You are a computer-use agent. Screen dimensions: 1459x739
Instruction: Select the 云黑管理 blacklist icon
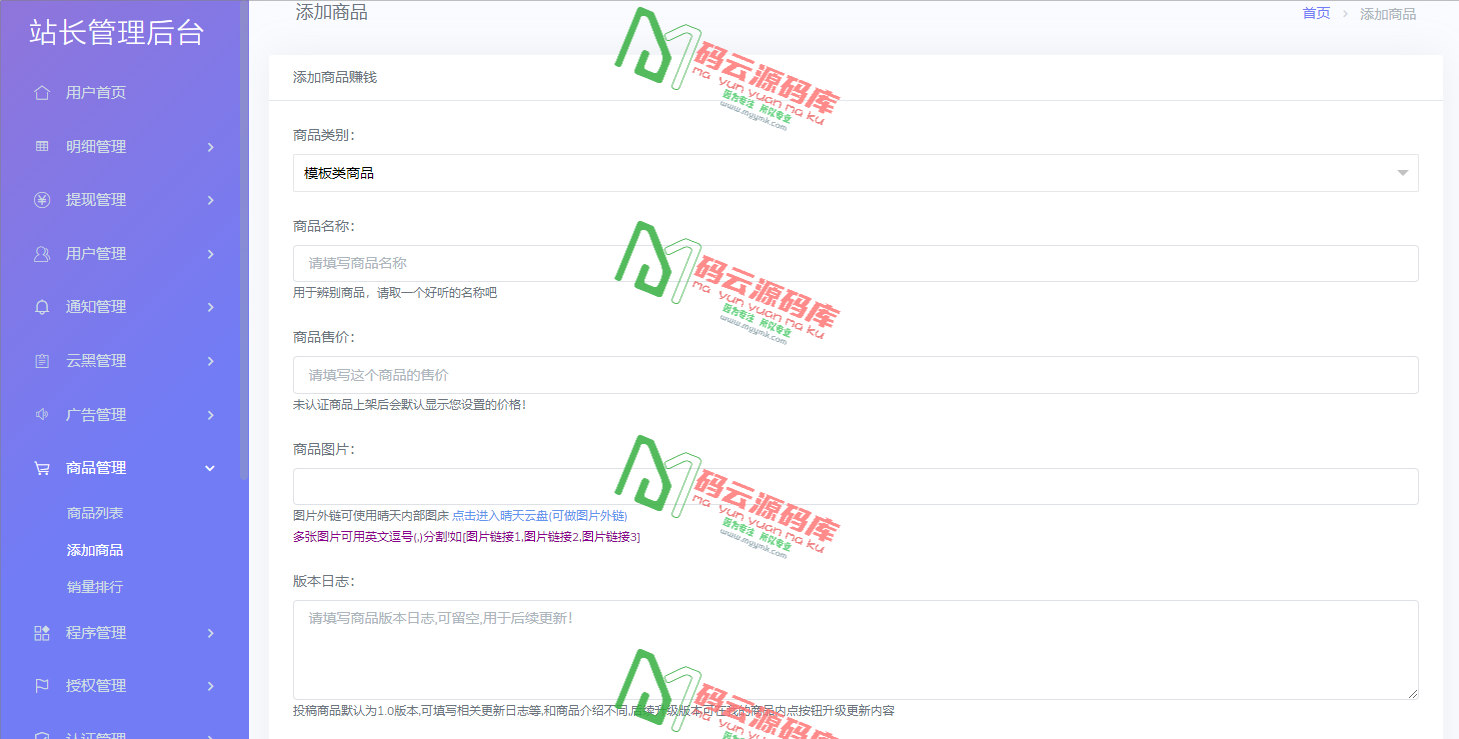coord(41,360)
